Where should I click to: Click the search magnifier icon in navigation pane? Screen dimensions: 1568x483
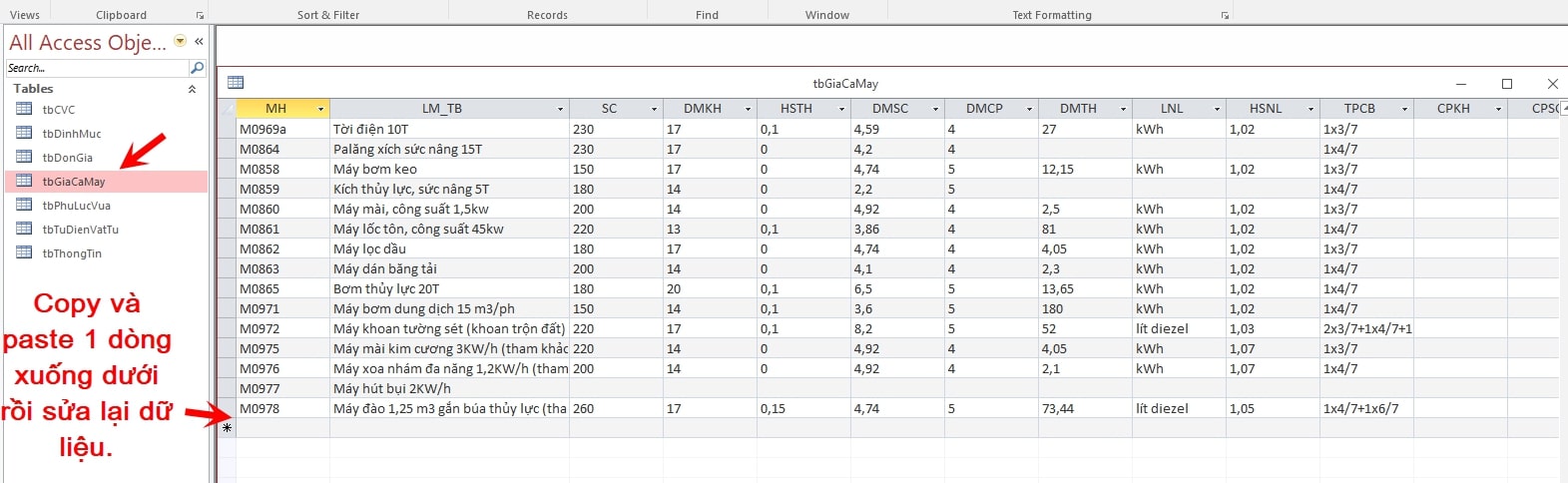[197, 68]
